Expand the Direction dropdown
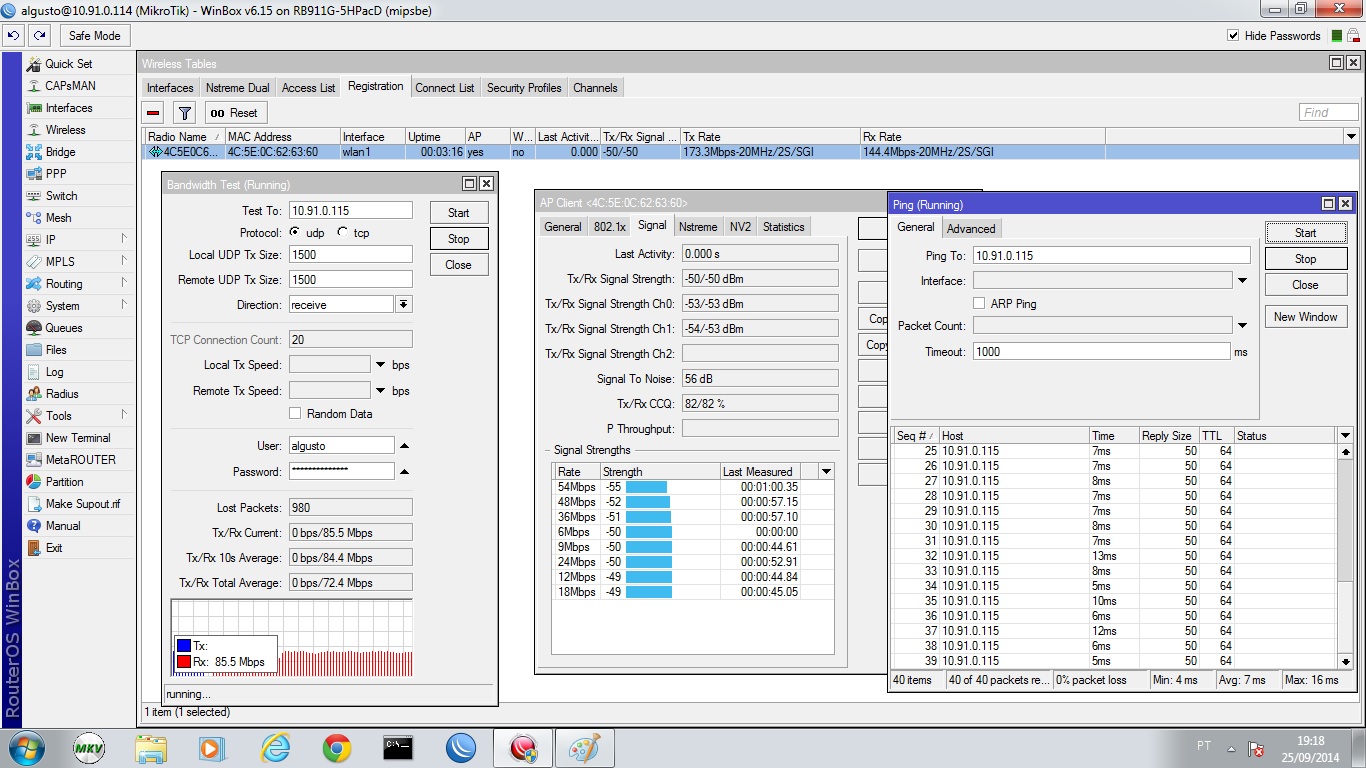 point(404,305)
